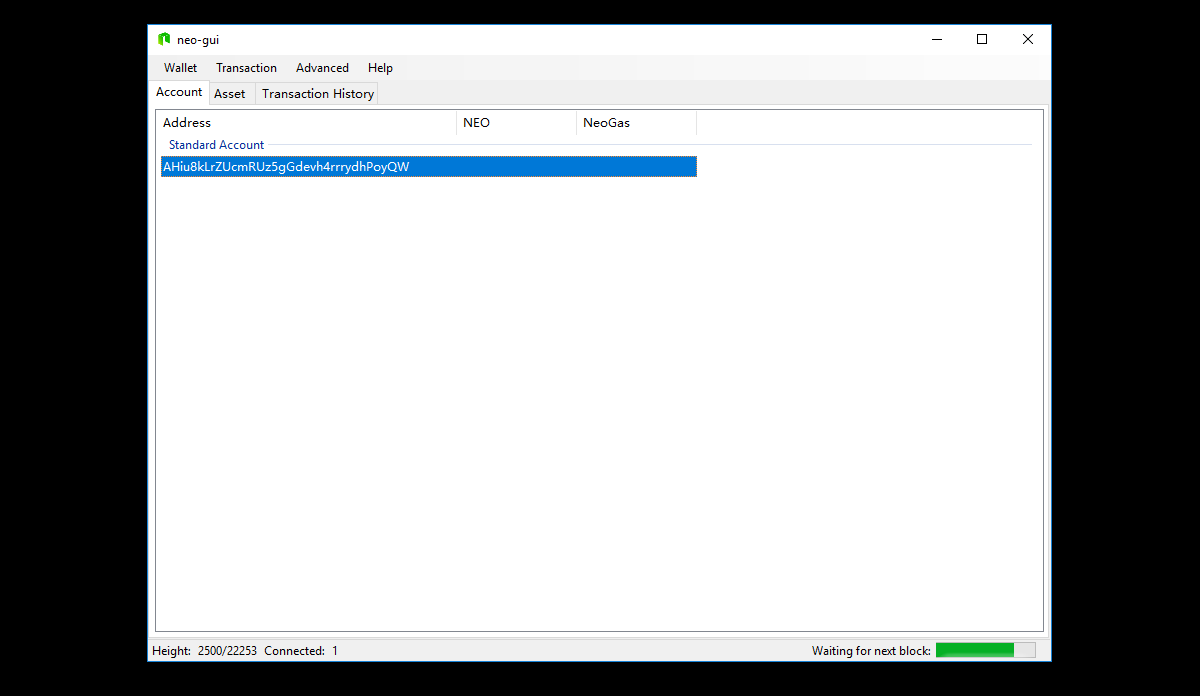Switch to the Asset tab

point(230,94)
